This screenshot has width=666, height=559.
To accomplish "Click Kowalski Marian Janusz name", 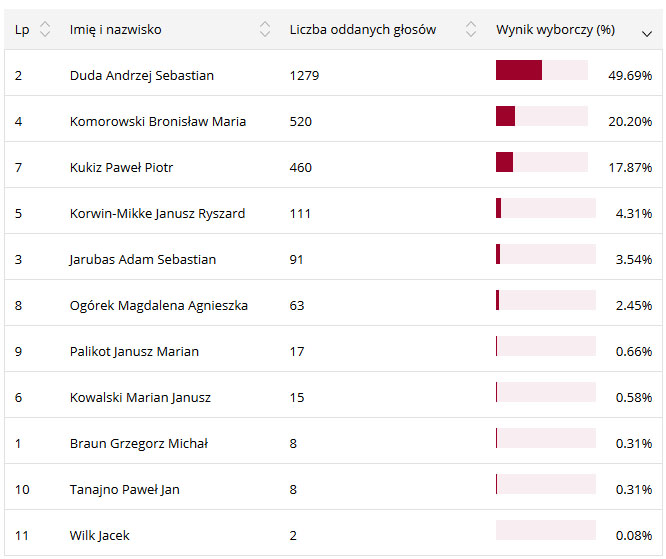I will [x=140, y=397].
